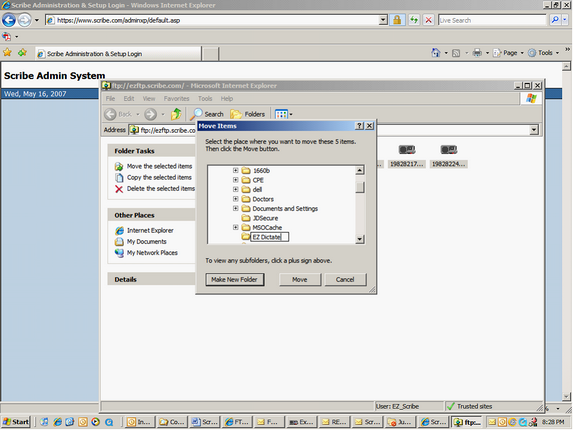Open the Tools menu in FTP window

(x=205, y=99)
